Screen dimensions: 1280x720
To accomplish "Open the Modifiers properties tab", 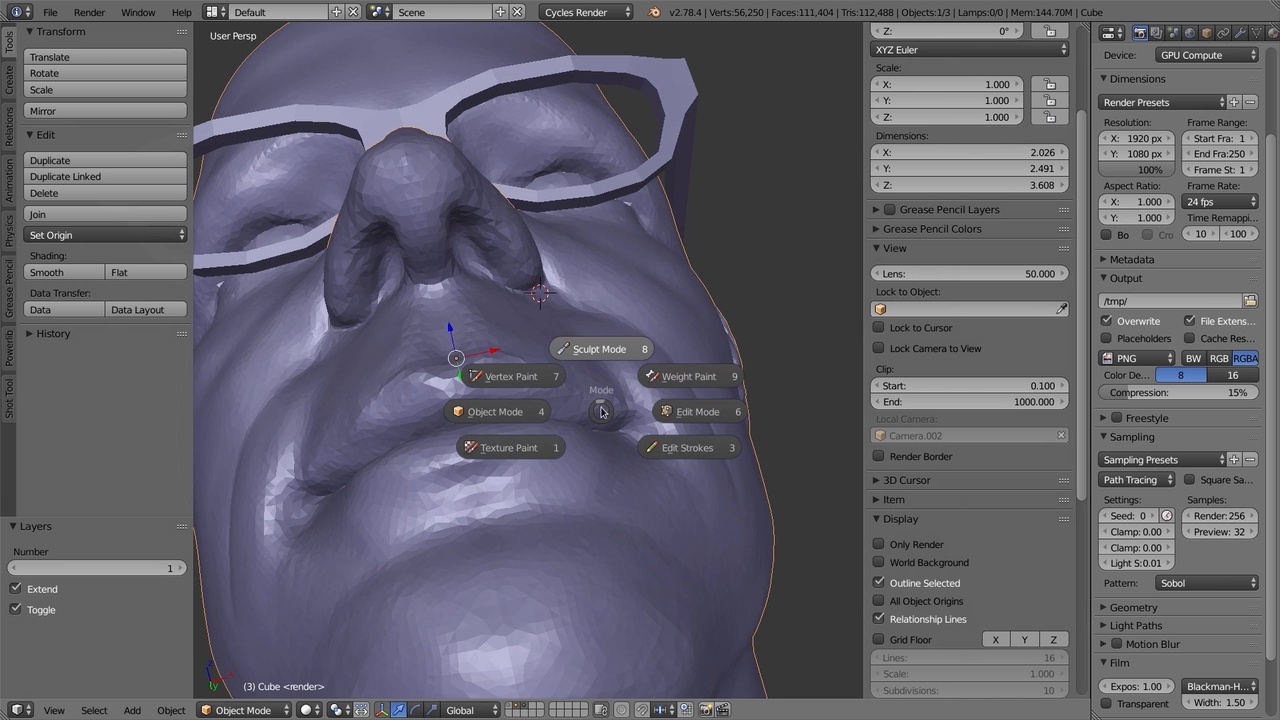I will point(1240,32).
